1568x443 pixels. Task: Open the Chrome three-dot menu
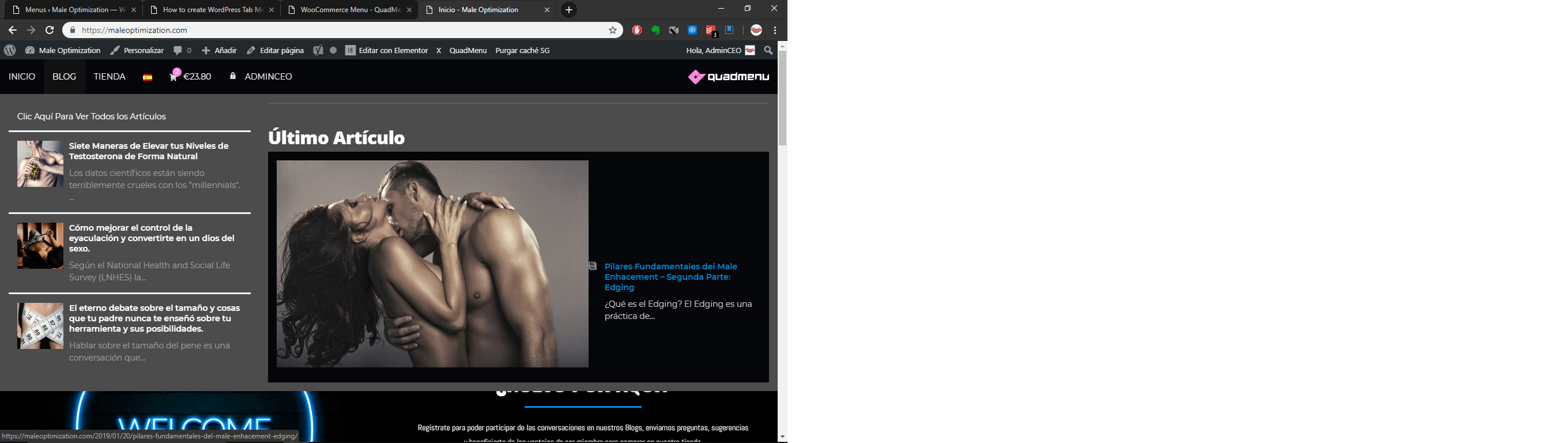775,30
